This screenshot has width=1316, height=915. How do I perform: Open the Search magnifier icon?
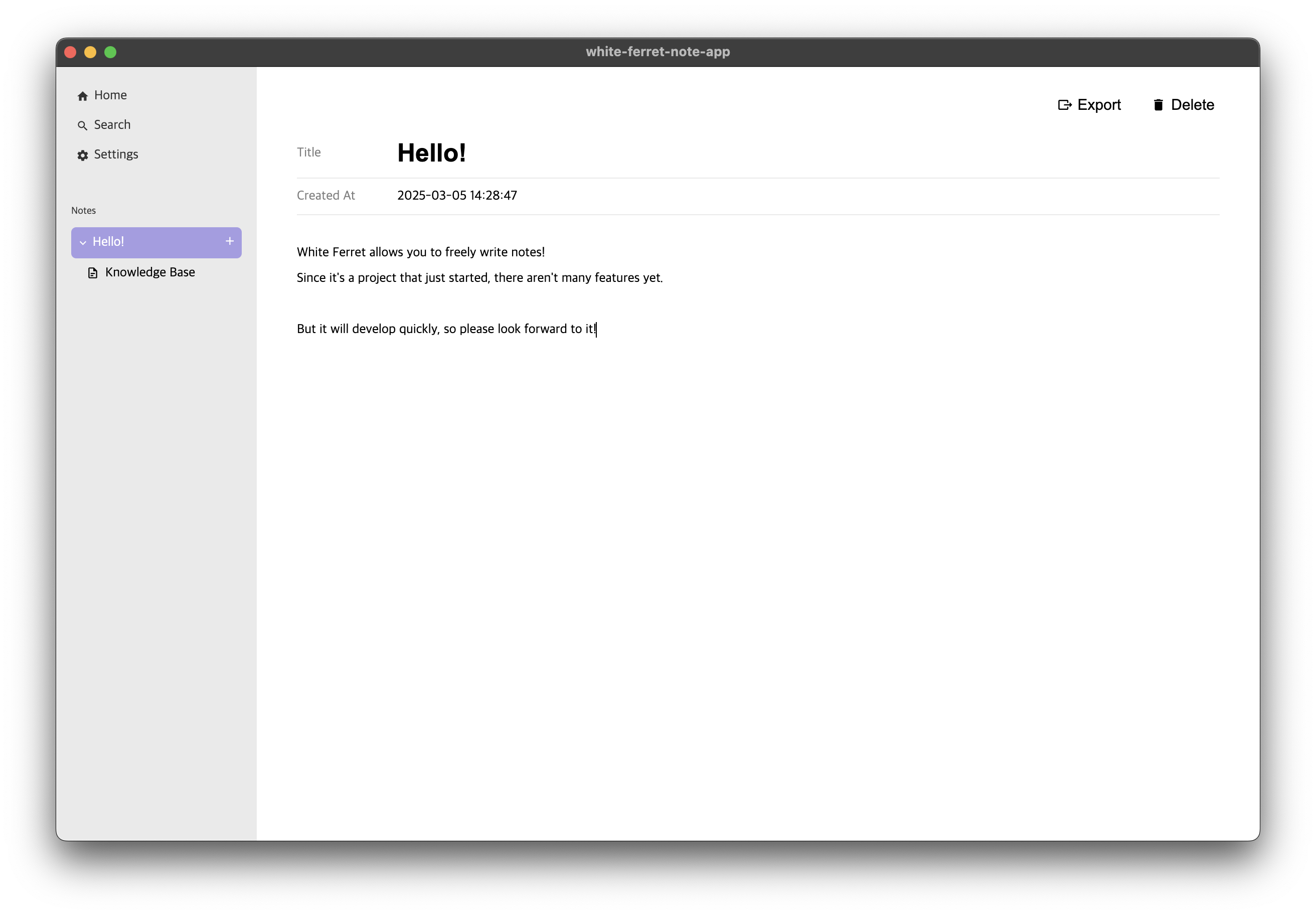83,125
